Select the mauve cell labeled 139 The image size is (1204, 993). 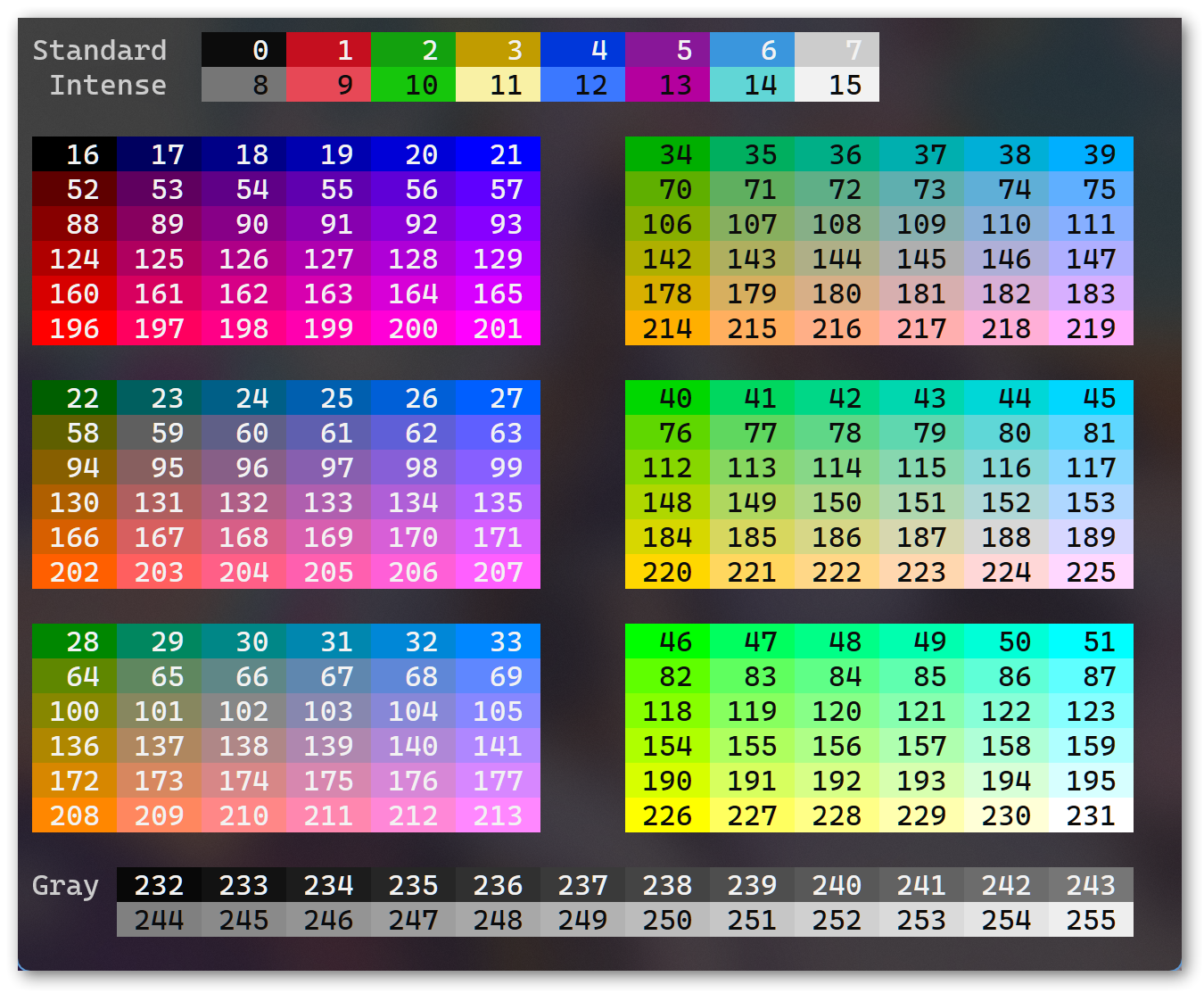(x=328, y=746)
